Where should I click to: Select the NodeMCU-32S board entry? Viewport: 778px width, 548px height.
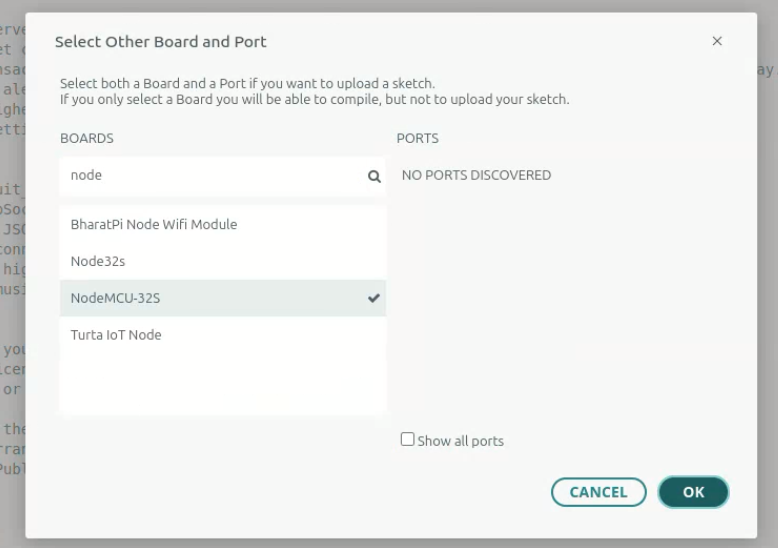(116, 298)
